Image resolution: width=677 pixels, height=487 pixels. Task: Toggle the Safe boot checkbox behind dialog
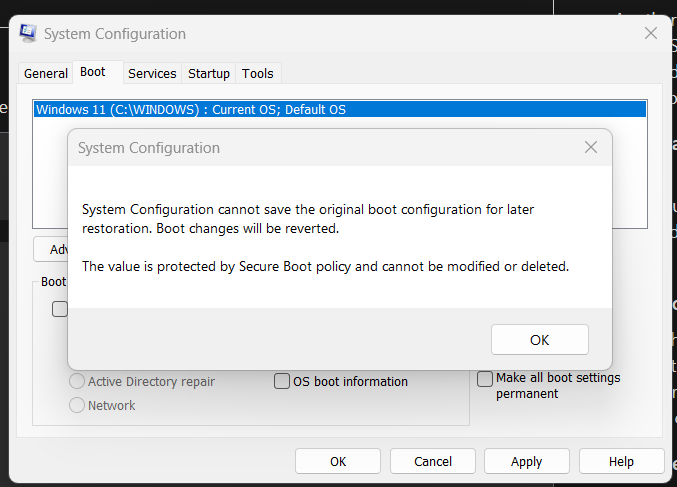[x=60, y=309]
